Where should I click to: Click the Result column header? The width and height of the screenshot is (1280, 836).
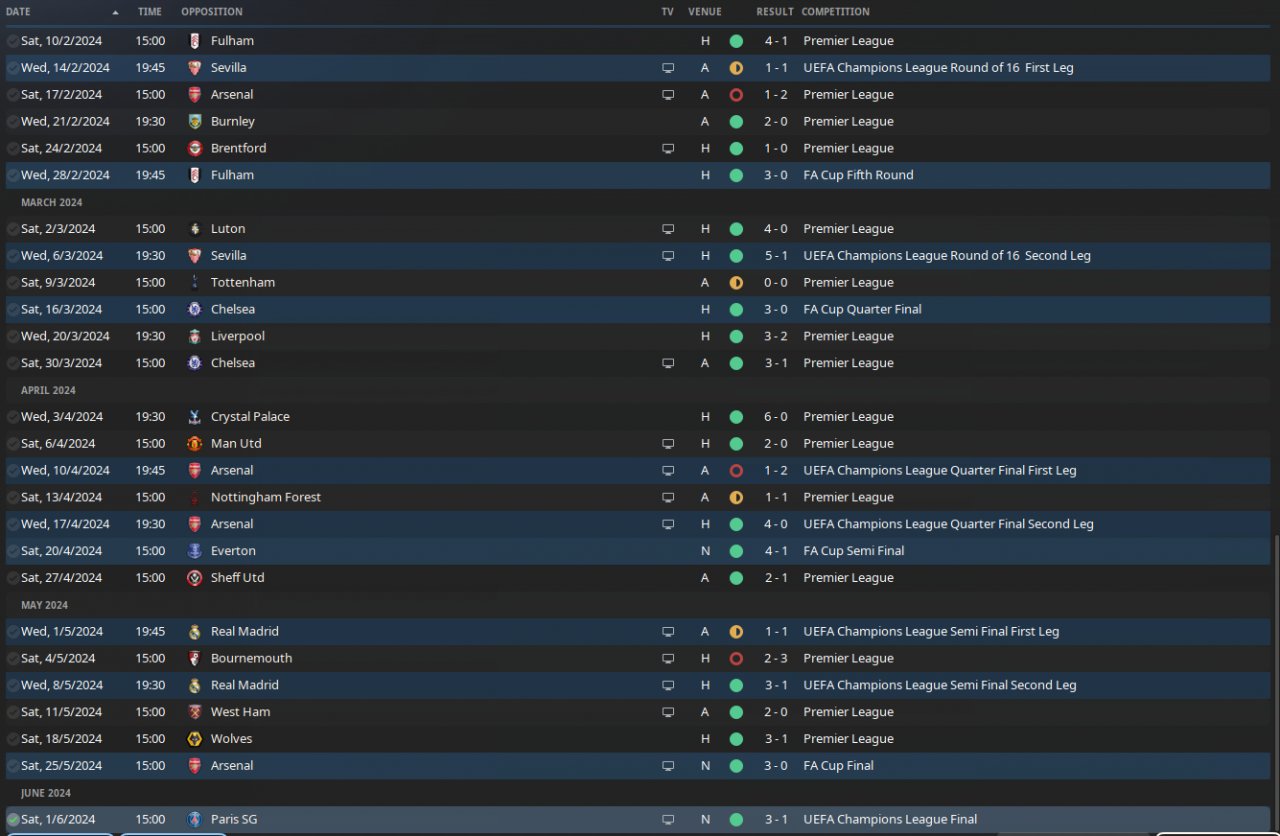click(x=774, y=12)
